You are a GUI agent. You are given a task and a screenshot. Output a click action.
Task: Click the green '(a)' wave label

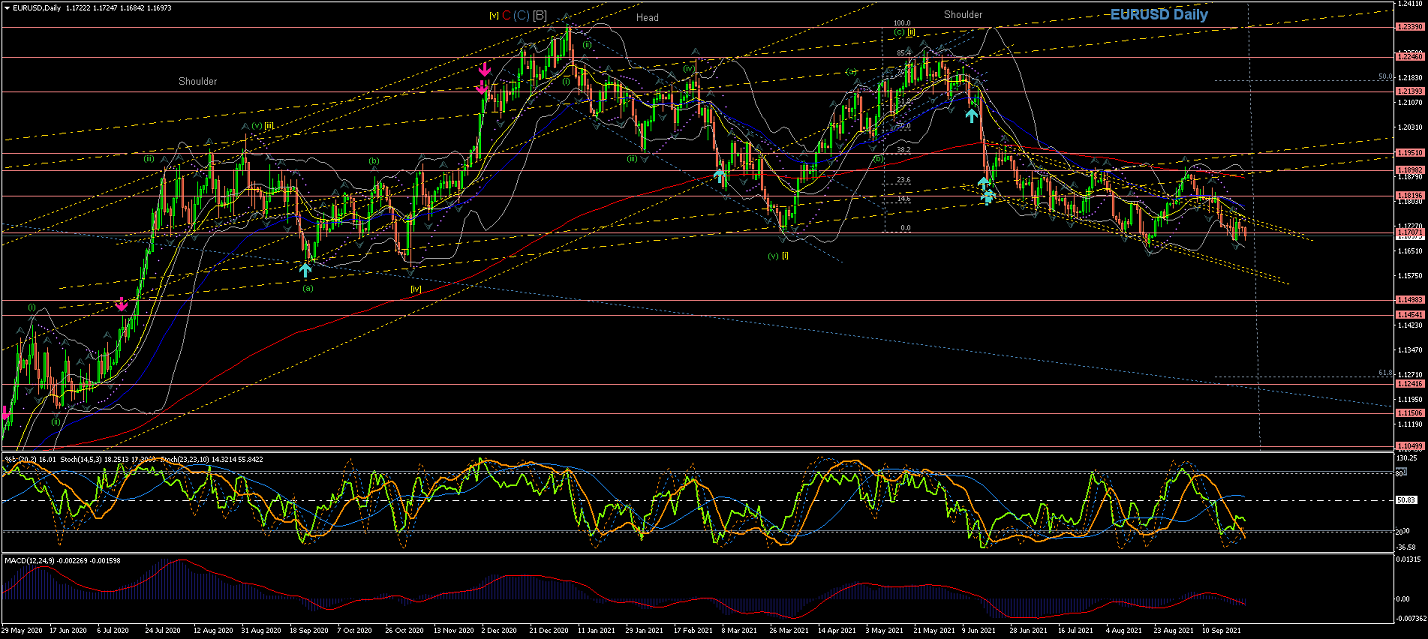point(307,288)
